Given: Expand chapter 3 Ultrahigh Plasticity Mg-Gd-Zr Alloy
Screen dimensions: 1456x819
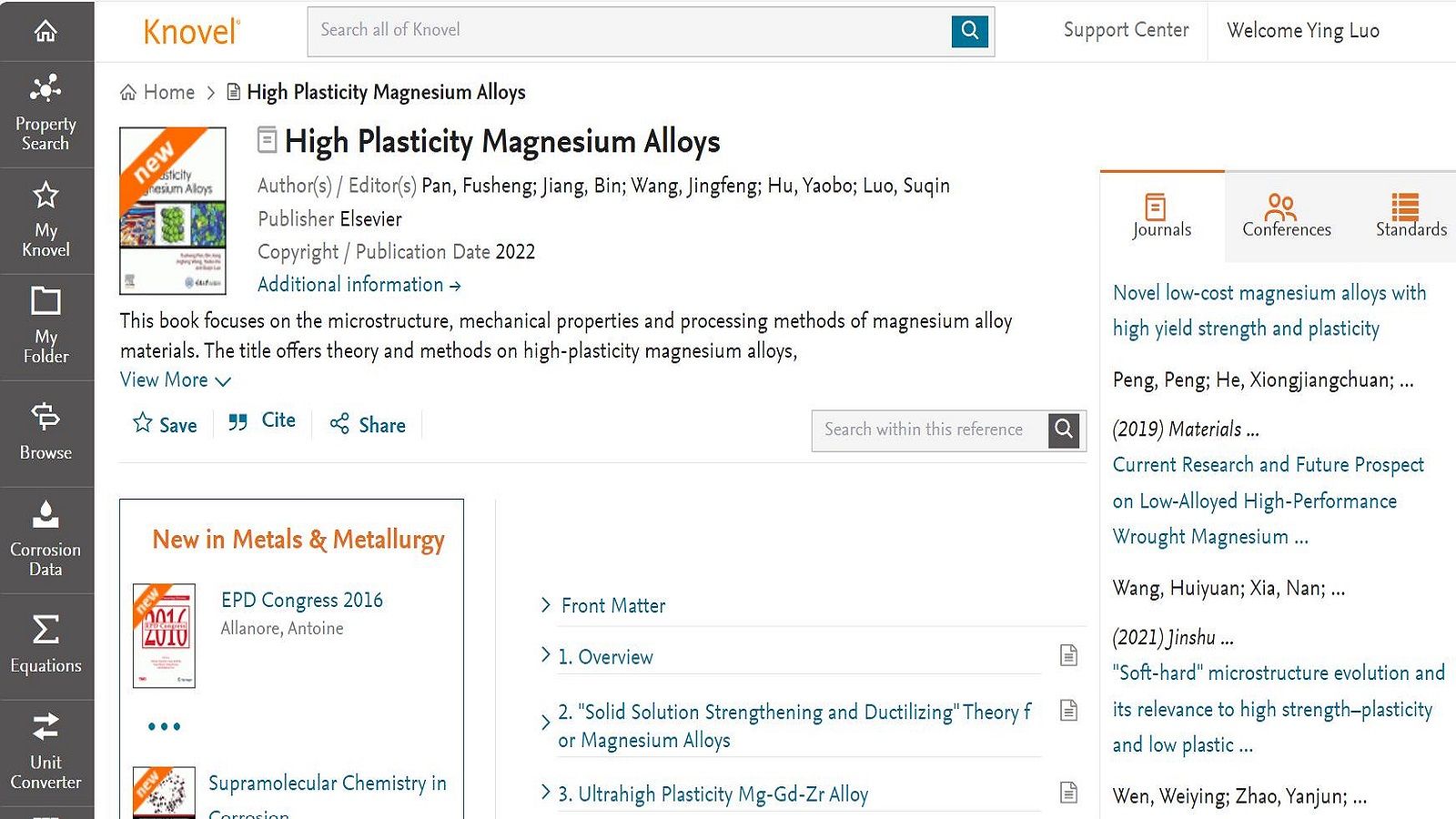Looking at the screenshot, I should [x=546, y=793].
